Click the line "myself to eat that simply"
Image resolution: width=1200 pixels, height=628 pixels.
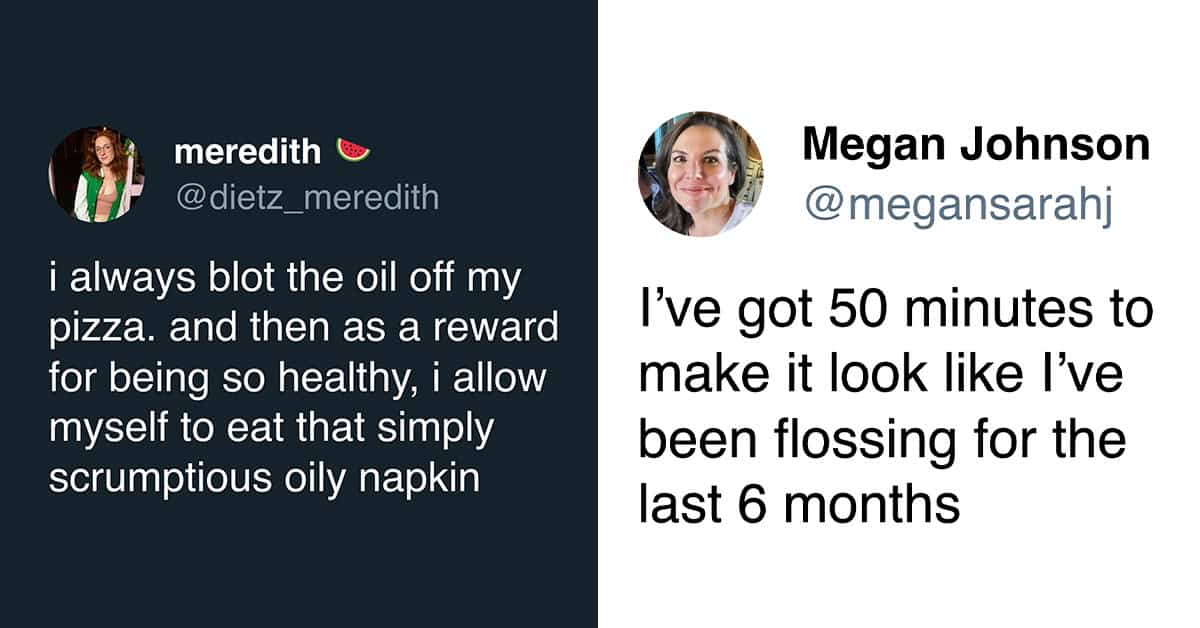click(270, 429)
